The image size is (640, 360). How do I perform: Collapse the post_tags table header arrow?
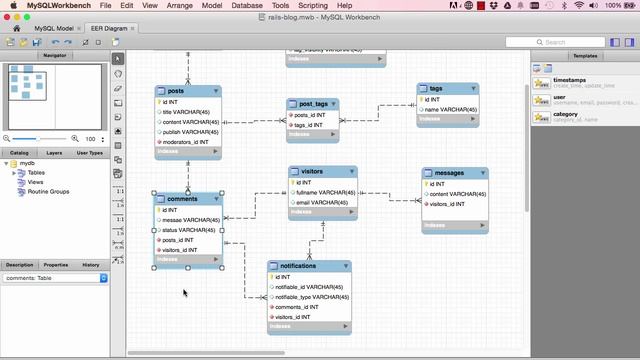(333, 104)
